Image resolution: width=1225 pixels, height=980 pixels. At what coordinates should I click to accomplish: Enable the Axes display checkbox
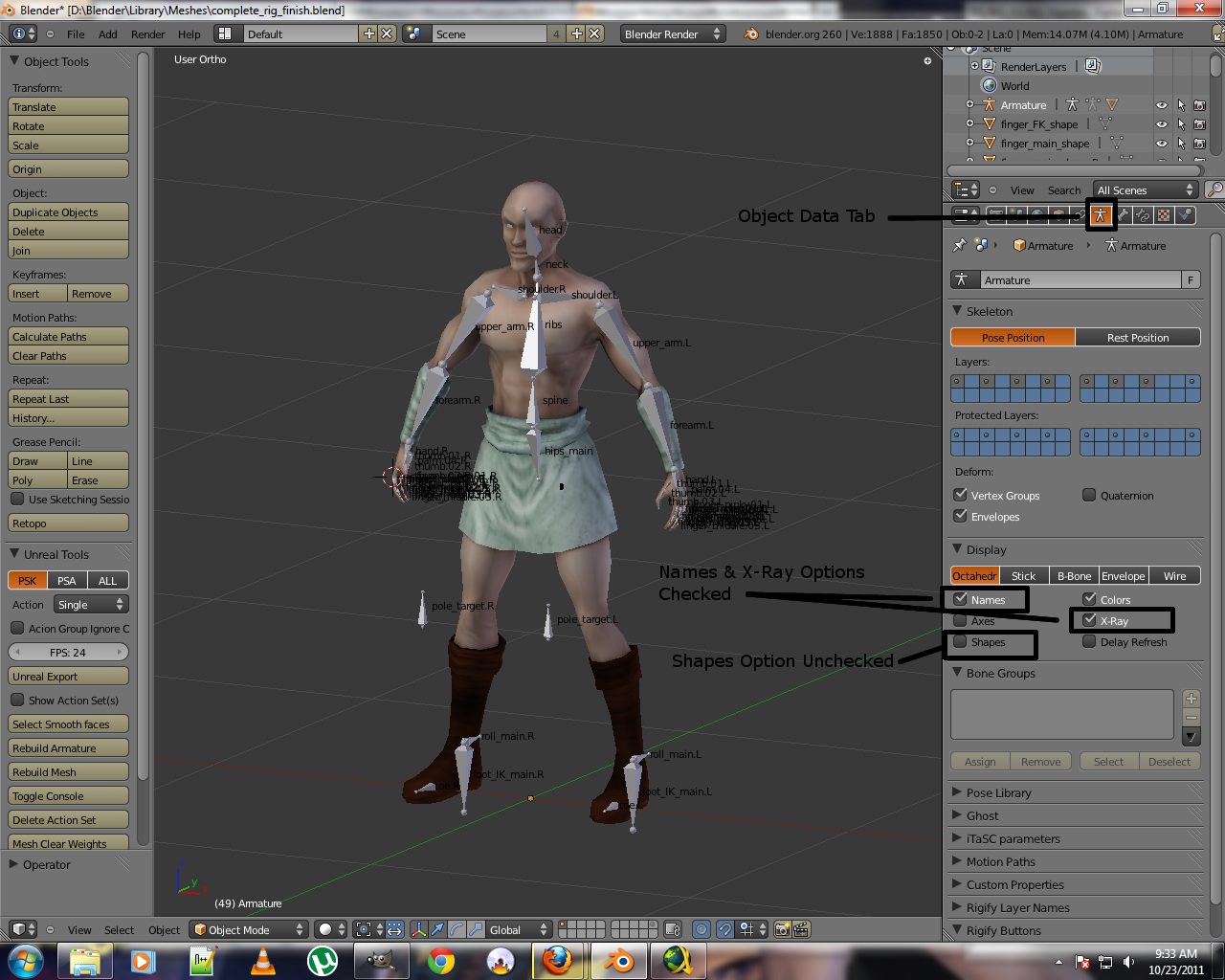point(961,620)
